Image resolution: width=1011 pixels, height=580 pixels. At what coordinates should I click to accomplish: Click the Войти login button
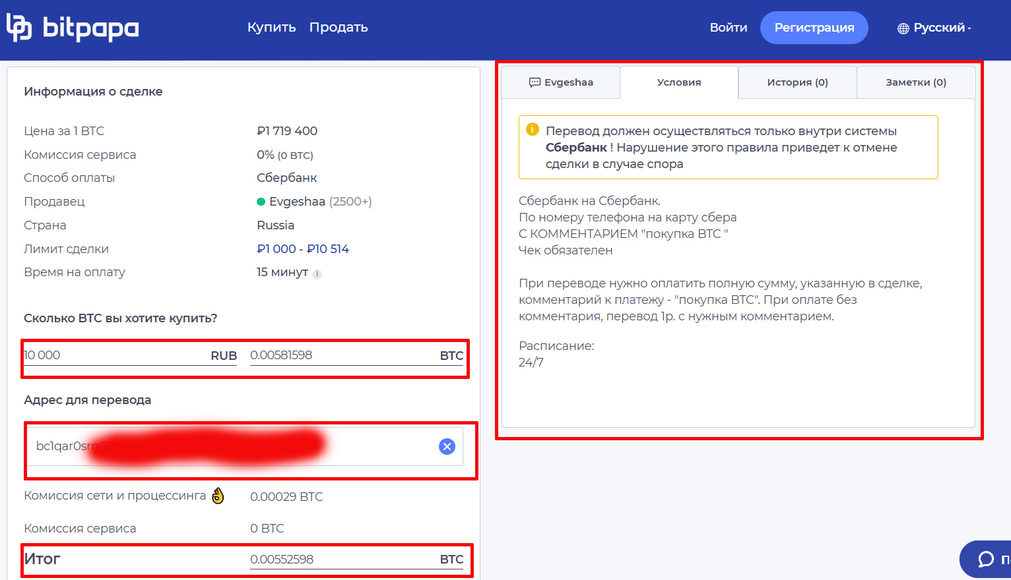pos(728,28)
